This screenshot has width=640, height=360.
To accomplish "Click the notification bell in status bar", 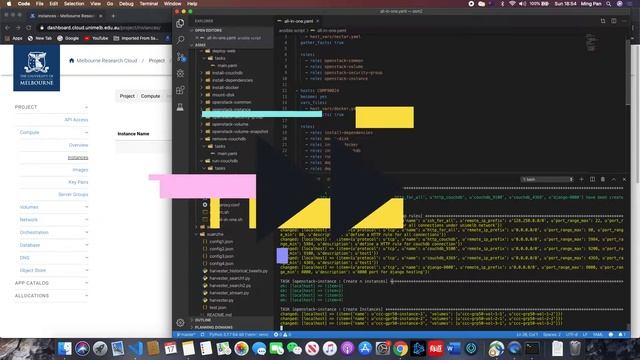I will (622, 334).
